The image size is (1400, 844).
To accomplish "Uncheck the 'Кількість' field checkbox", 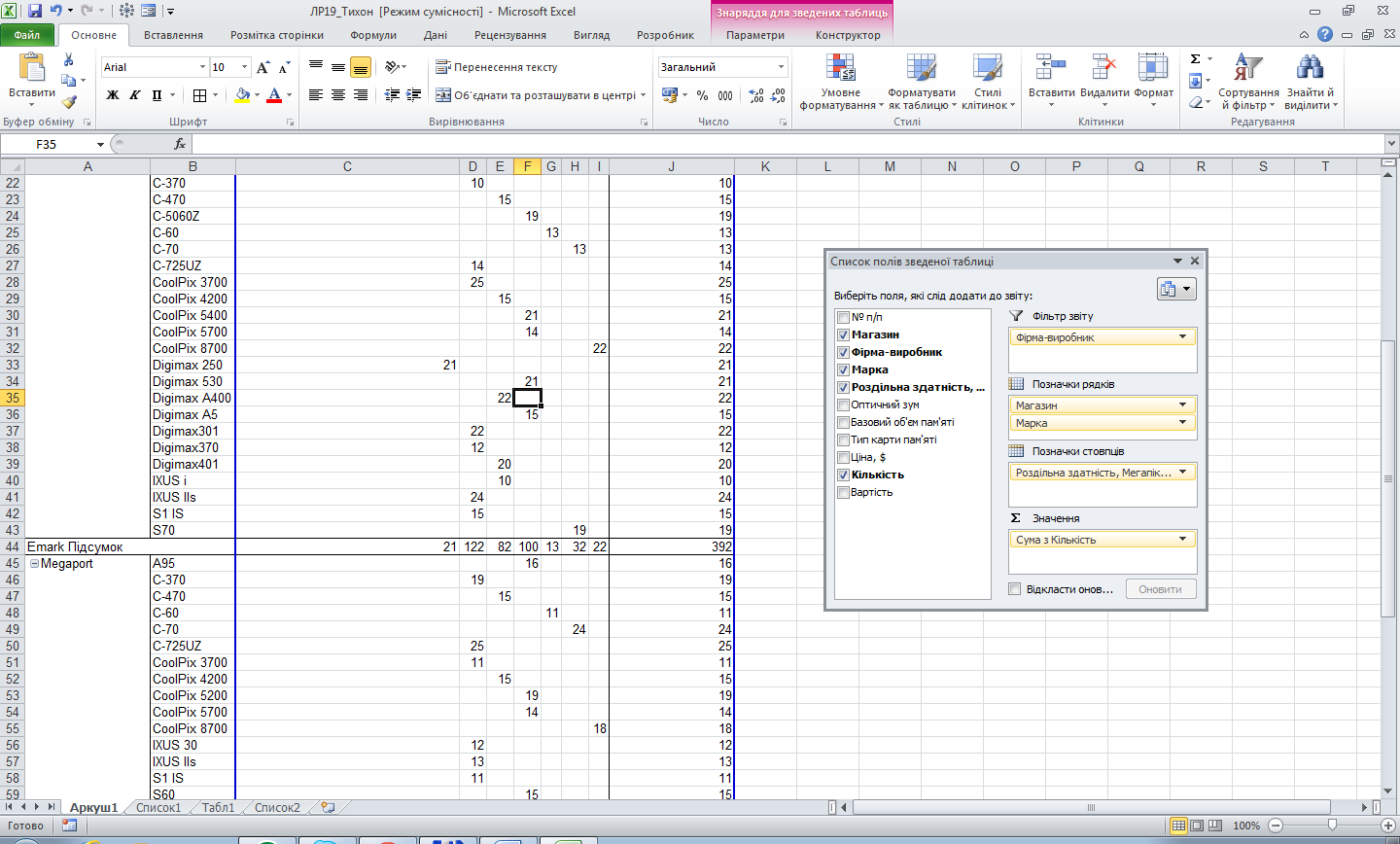I will click(x=843, y=475).
